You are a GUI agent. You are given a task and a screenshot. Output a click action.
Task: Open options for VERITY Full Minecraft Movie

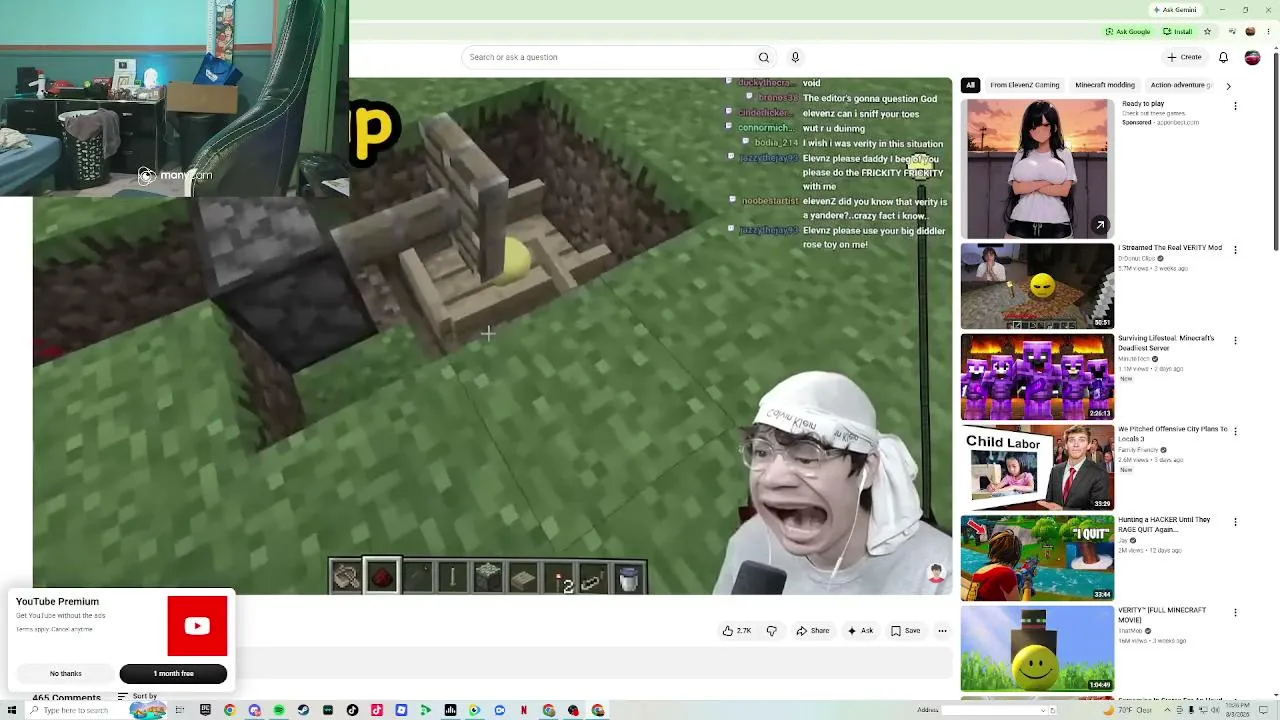[x=1235, y=613]
